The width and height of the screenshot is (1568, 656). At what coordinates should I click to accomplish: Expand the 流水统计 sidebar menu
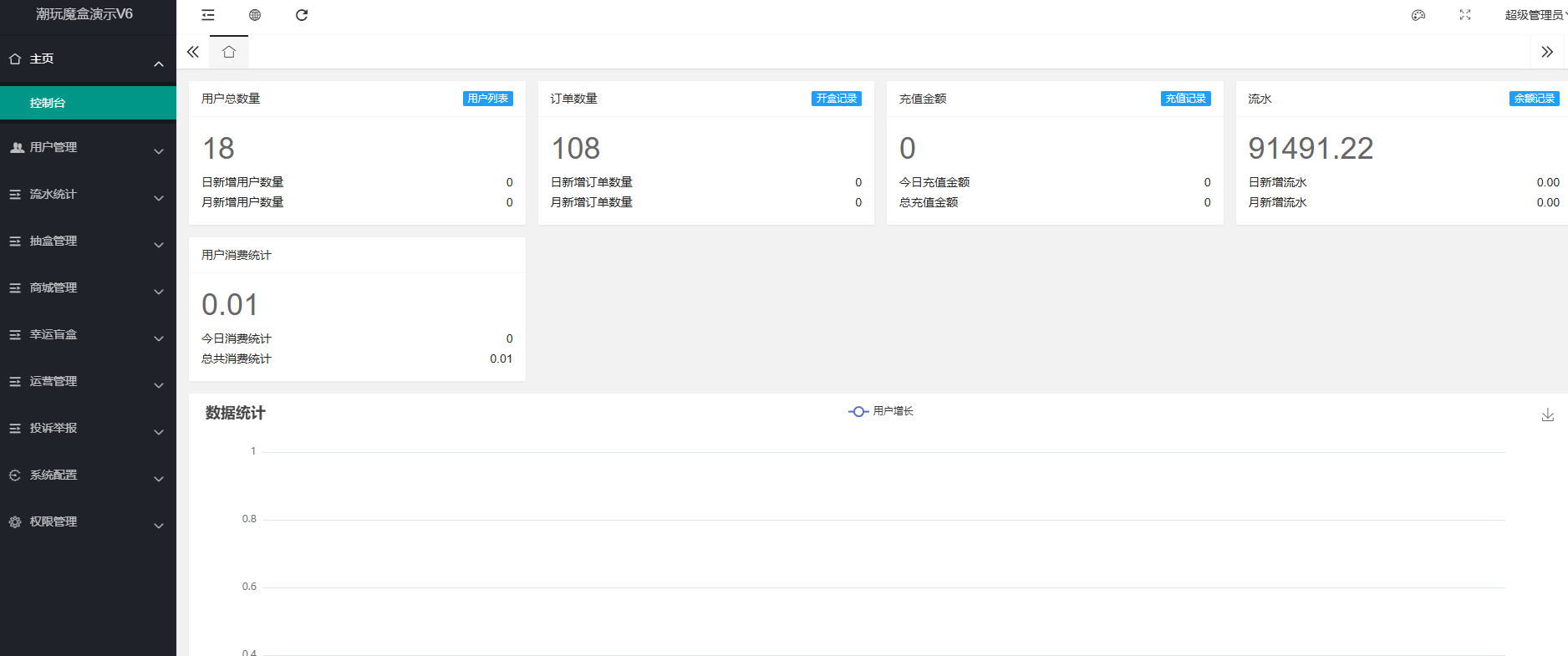click(88, 194)
